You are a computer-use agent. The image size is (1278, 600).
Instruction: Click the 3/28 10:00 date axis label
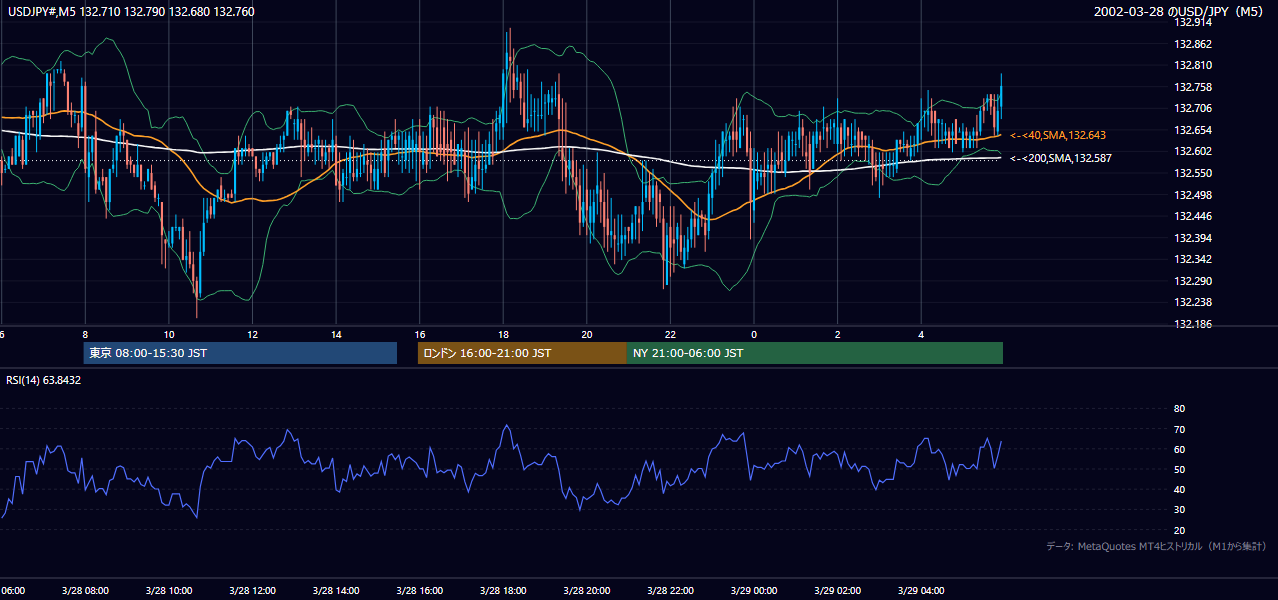click(x=169, y=591)
